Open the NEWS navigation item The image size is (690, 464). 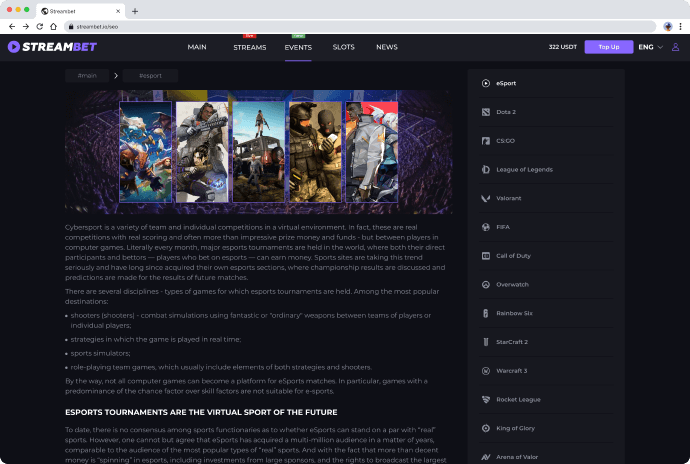(x=387, y=47)
